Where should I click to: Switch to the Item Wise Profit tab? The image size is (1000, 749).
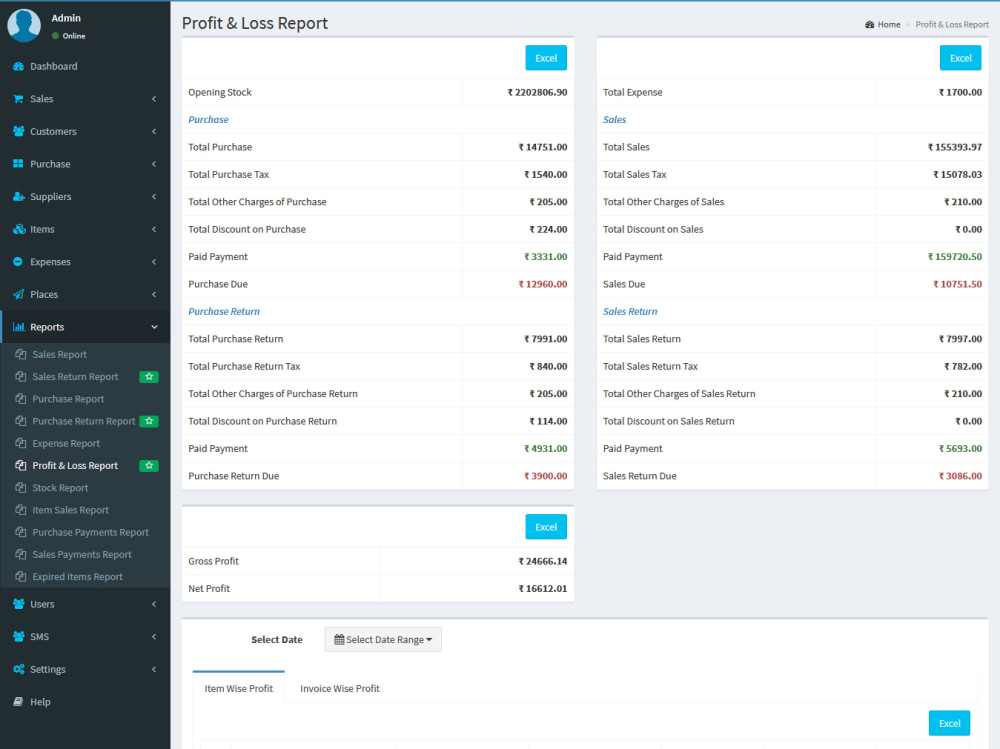[x=239, y=688]
